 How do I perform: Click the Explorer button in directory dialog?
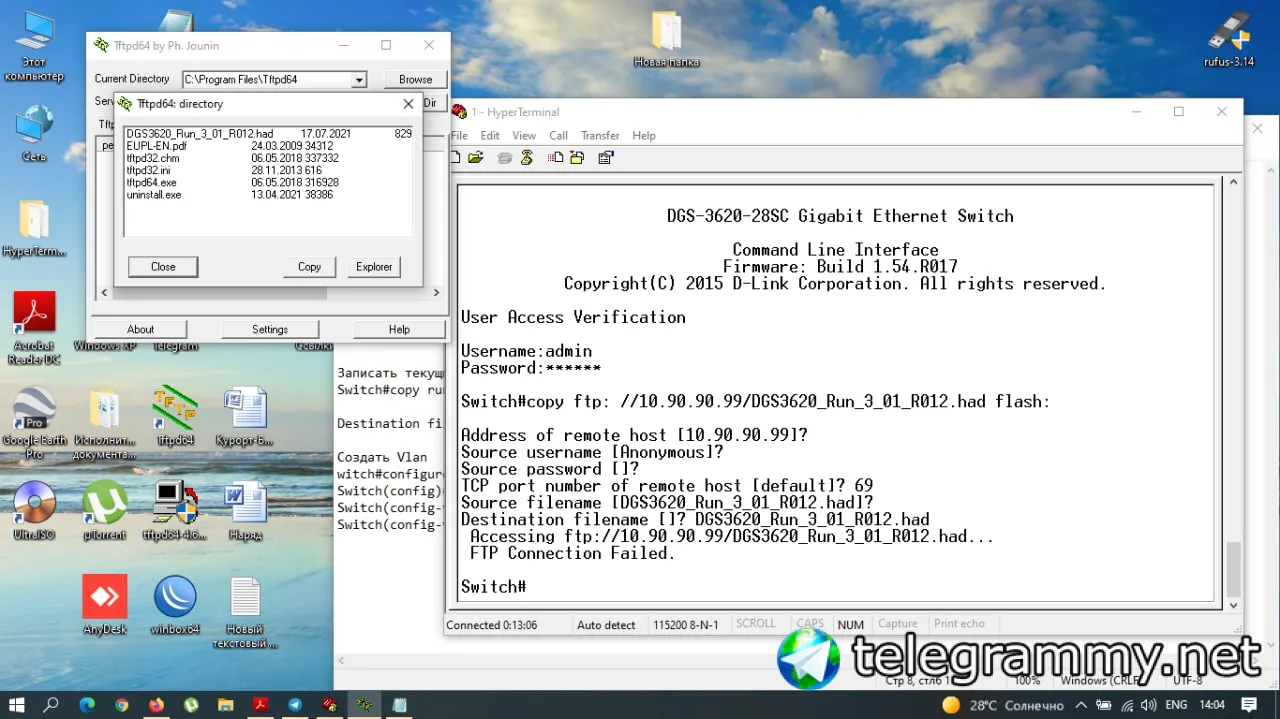tap(374, 267)
